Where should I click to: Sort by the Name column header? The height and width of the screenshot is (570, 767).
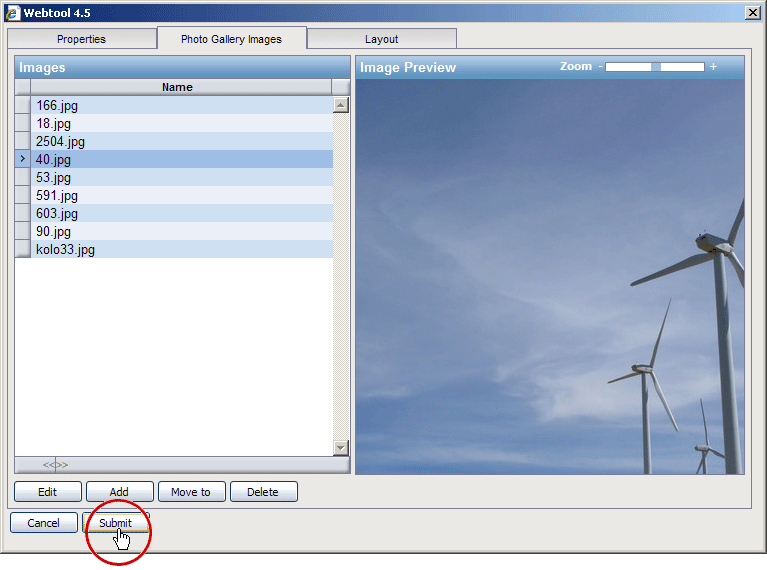(177, 87)
